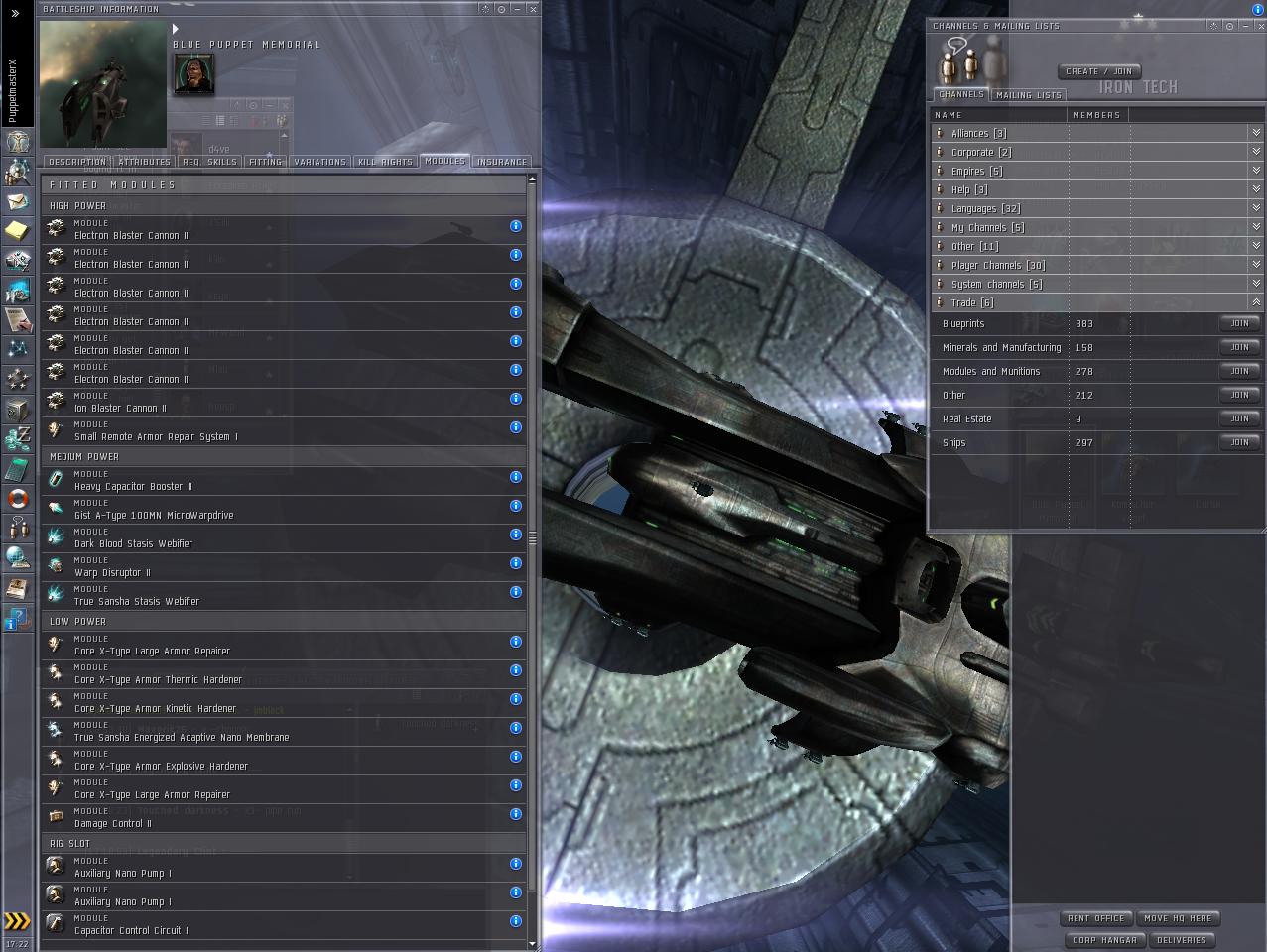Show info for Small Remote Armor Repair System I
This screenshot has height=952, width=1267.
(516, 427)
